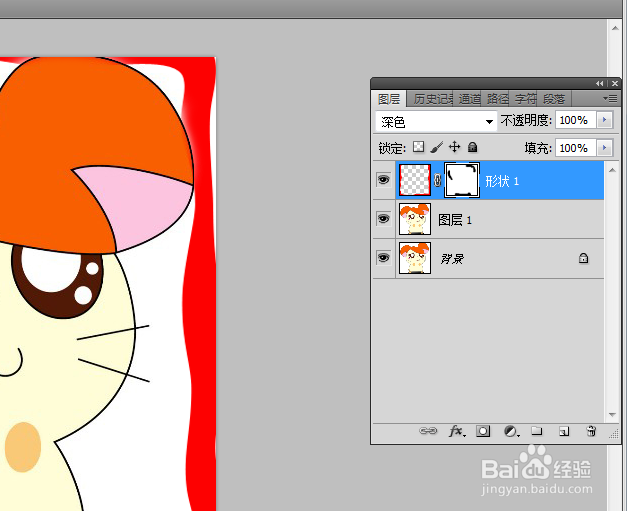Click lock position move icon

pos(455,147)
